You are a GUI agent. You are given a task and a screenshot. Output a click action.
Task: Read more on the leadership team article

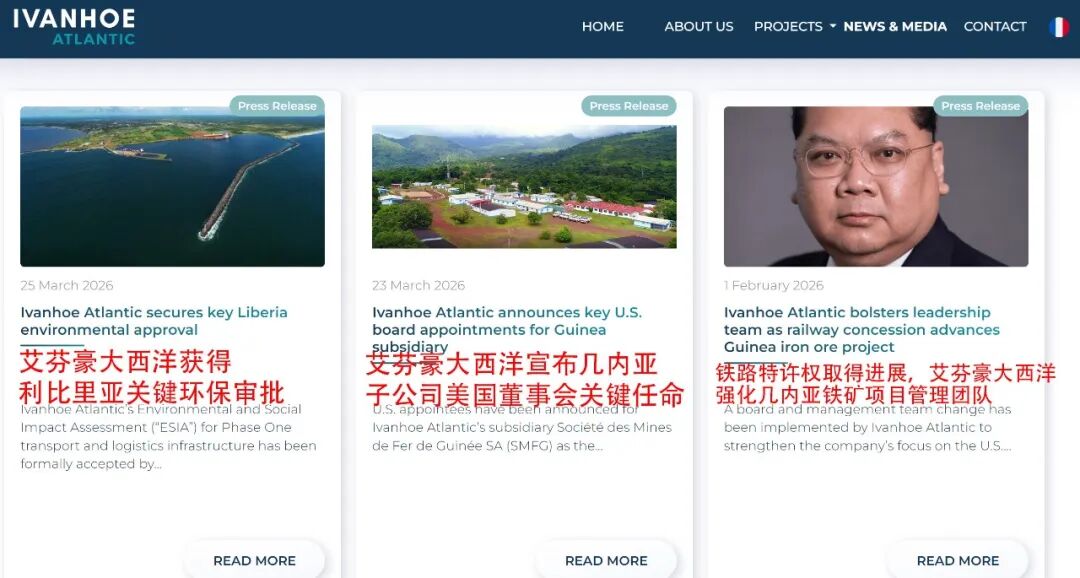coord(957,560)
